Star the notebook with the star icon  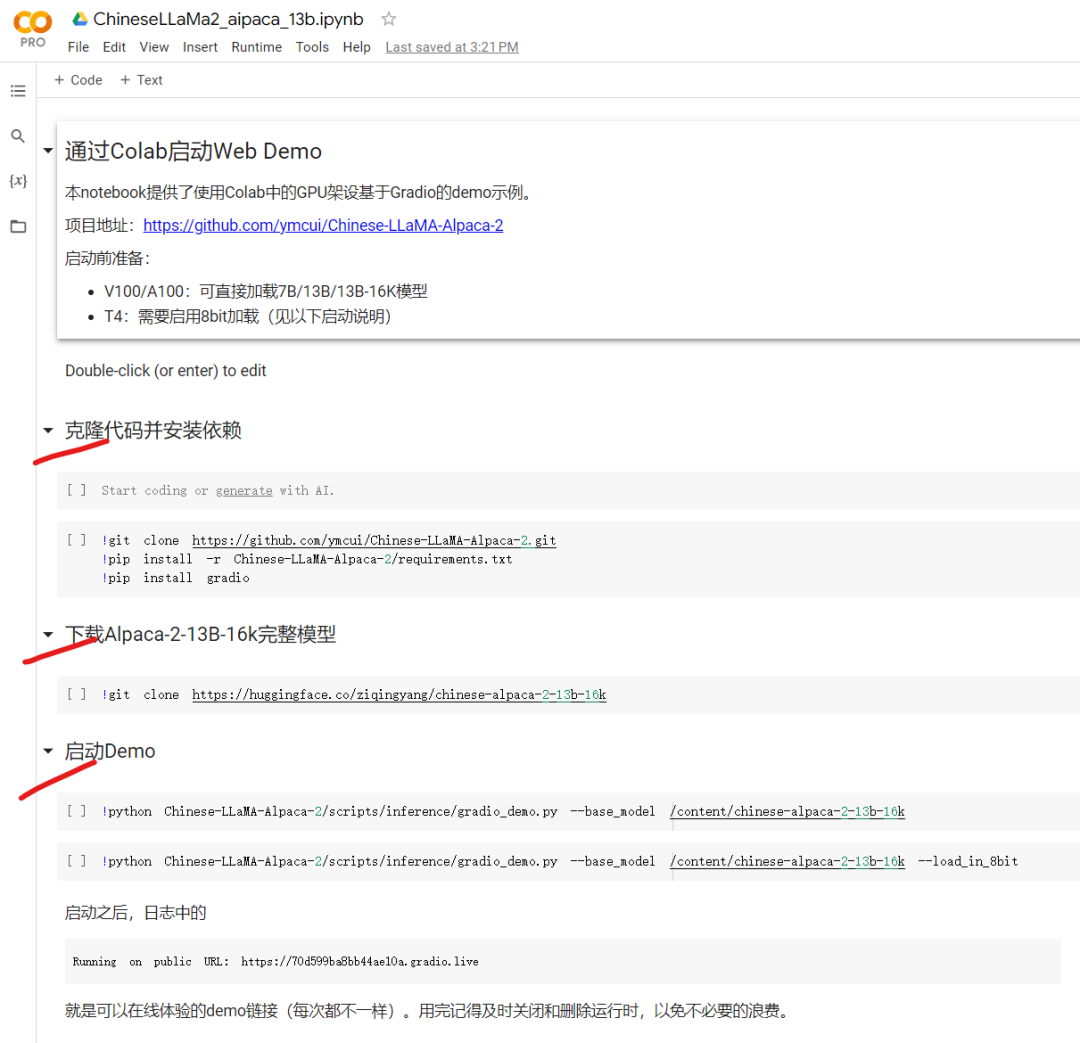(x=388, y=19)
